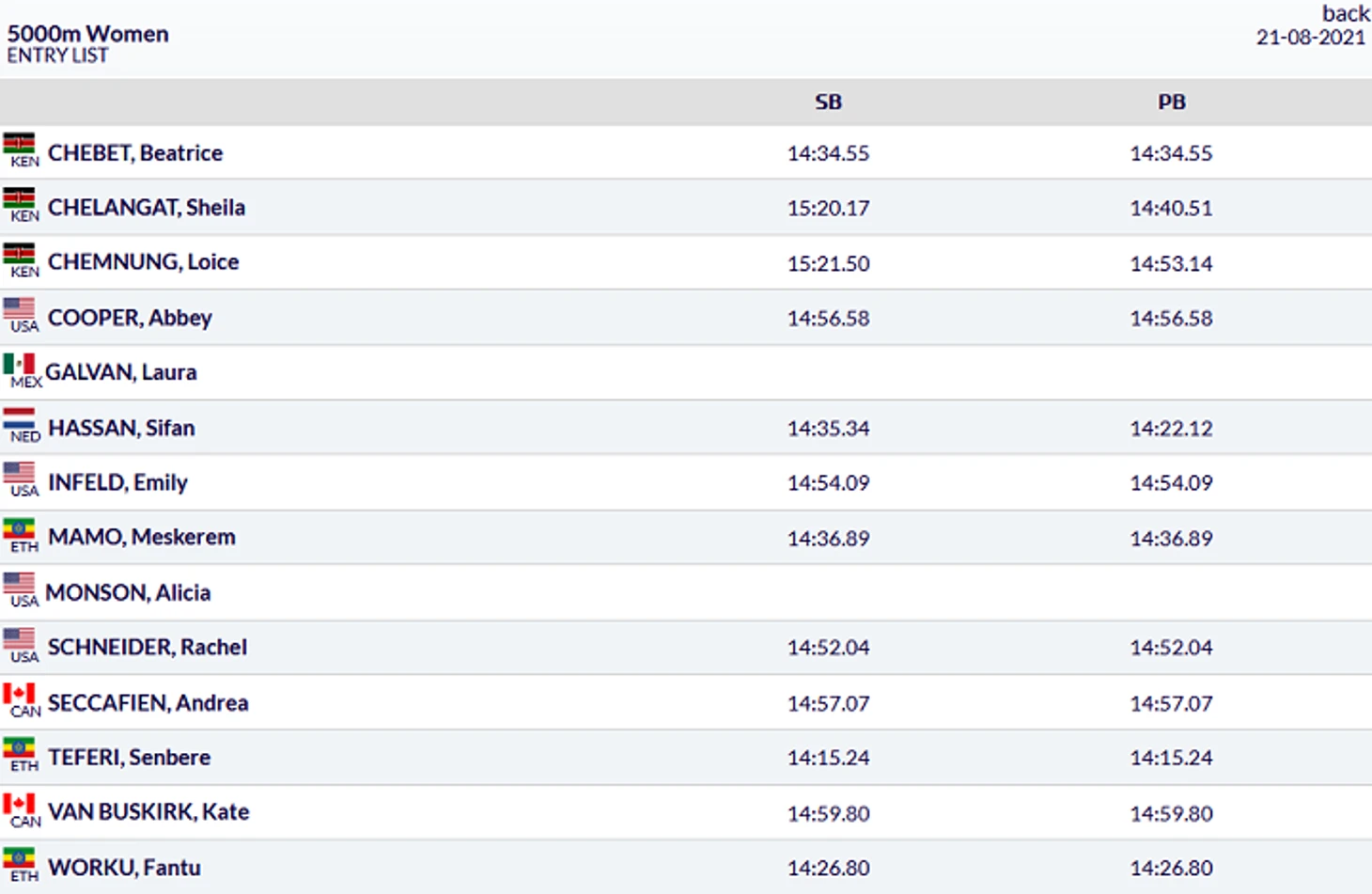Open SCHNEIDER, Rachel entry

[x=148, y=648]
